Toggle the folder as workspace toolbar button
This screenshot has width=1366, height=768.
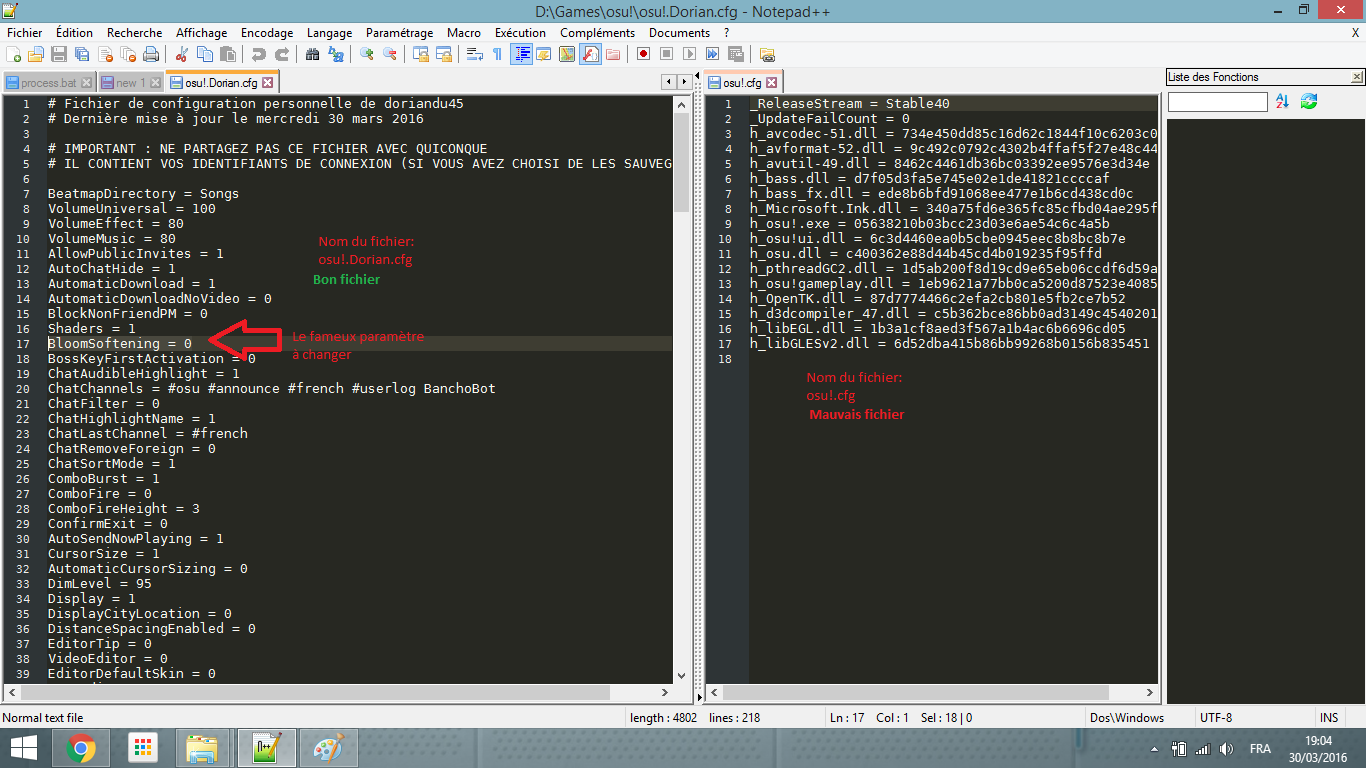[x=613, y=54]
